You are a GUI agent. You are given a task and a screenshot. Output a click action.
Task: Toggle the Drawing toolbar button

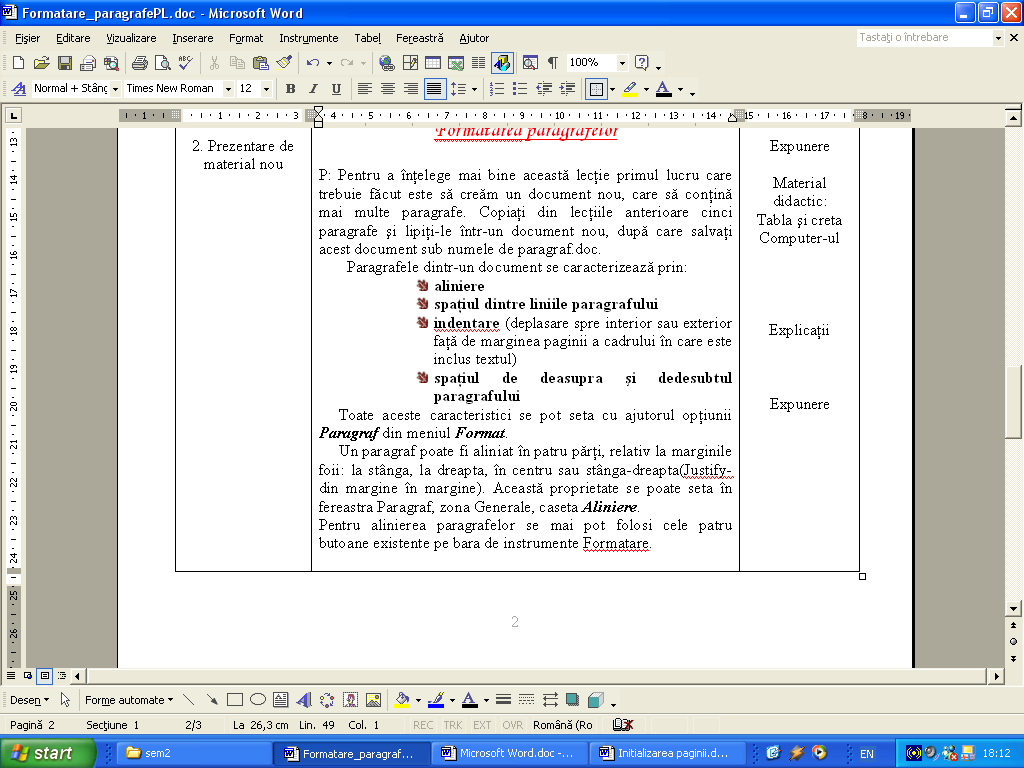(x=502, y=63)
